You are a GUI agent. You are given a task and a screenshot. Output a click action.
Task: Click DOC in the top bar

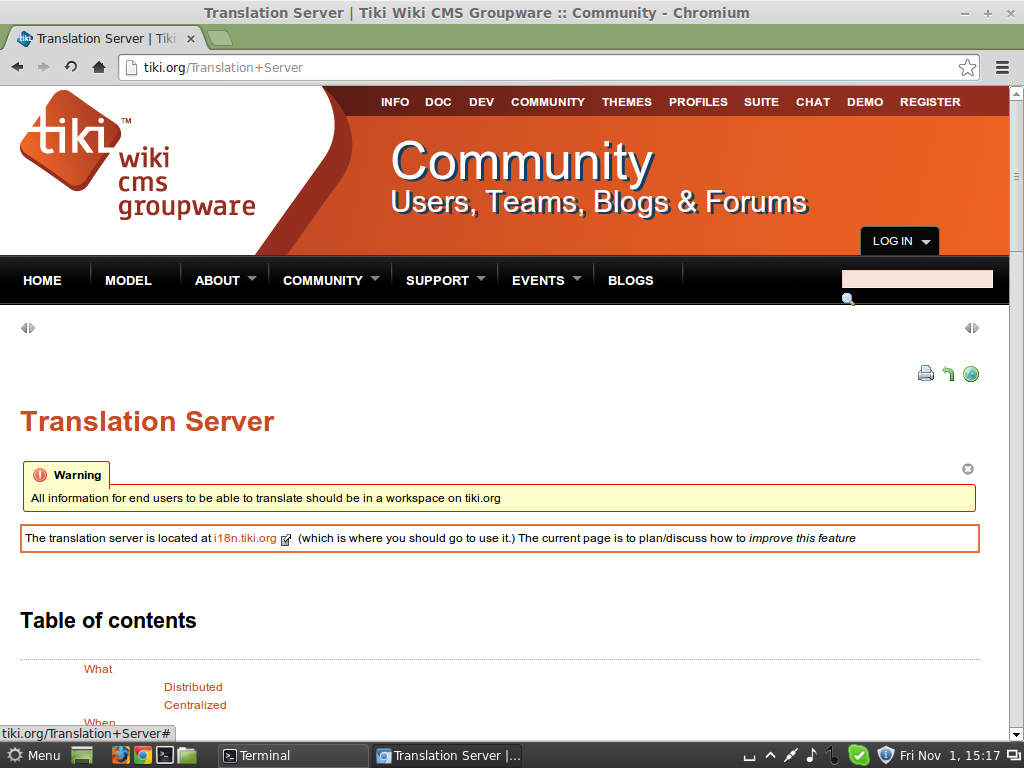[438, 102]
